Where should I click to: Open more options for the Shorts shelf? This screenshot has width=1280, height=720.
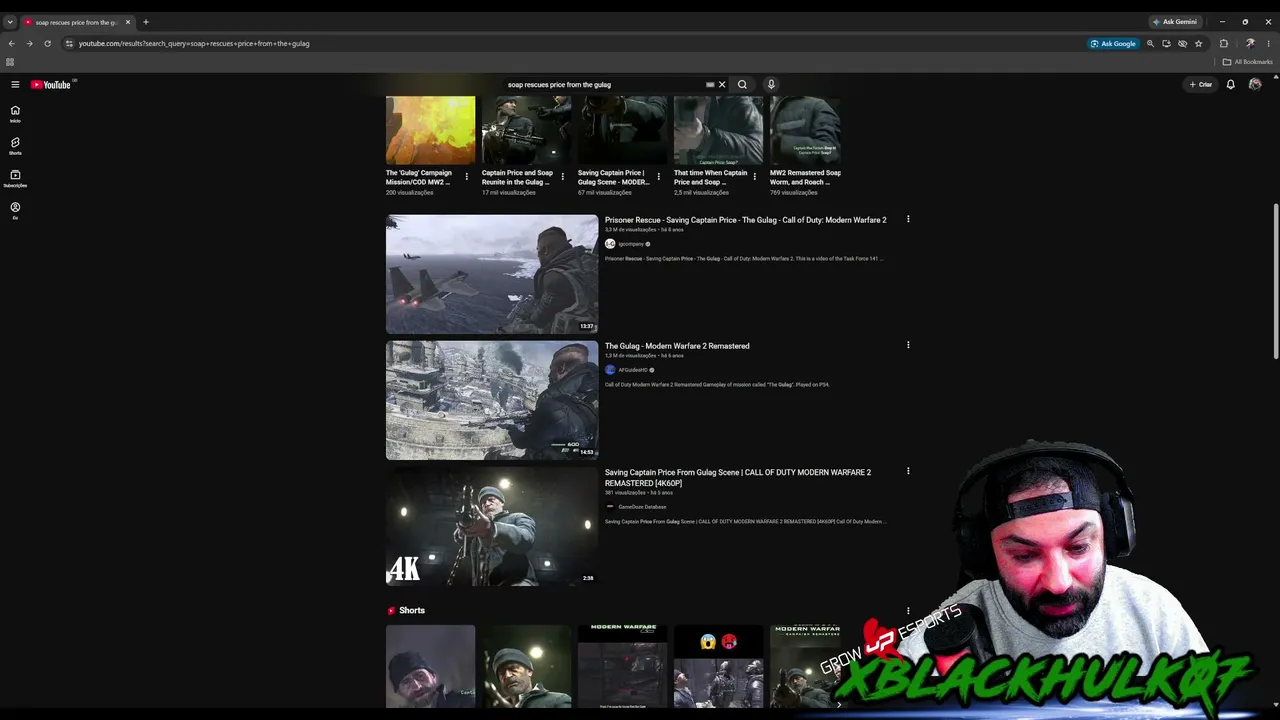(x=908, y=610)
